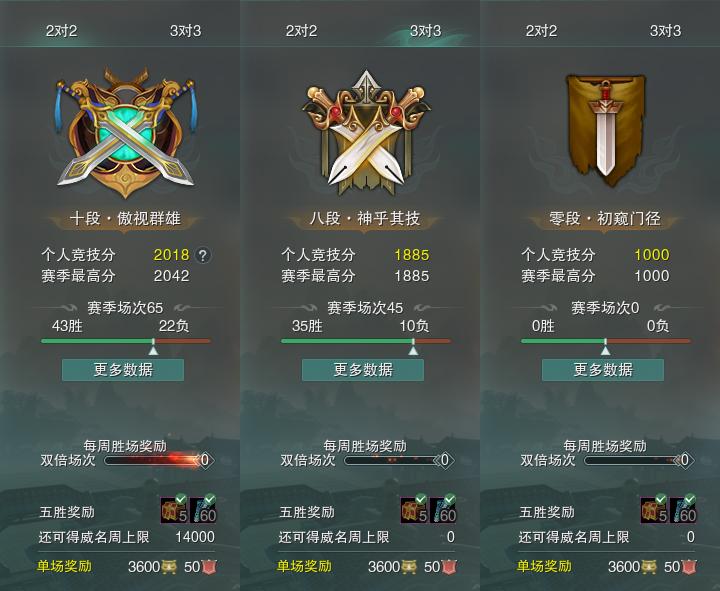
Task: Click 更多数据 button in the 零段 panel
Action: [603, 370]
